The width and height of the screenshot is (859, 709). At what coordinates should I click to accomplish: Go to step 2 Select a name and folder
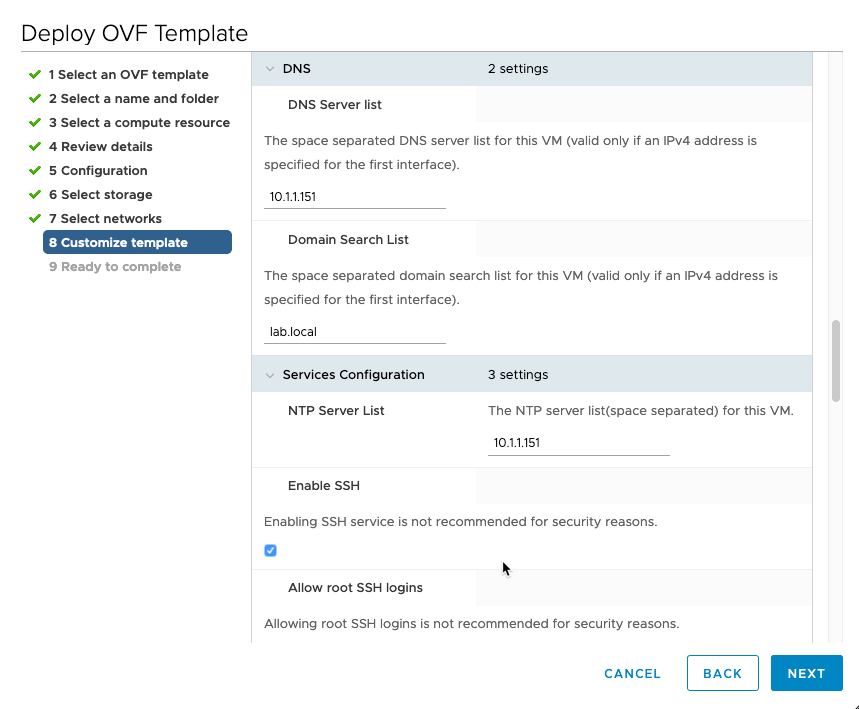[x=133, y=98]
